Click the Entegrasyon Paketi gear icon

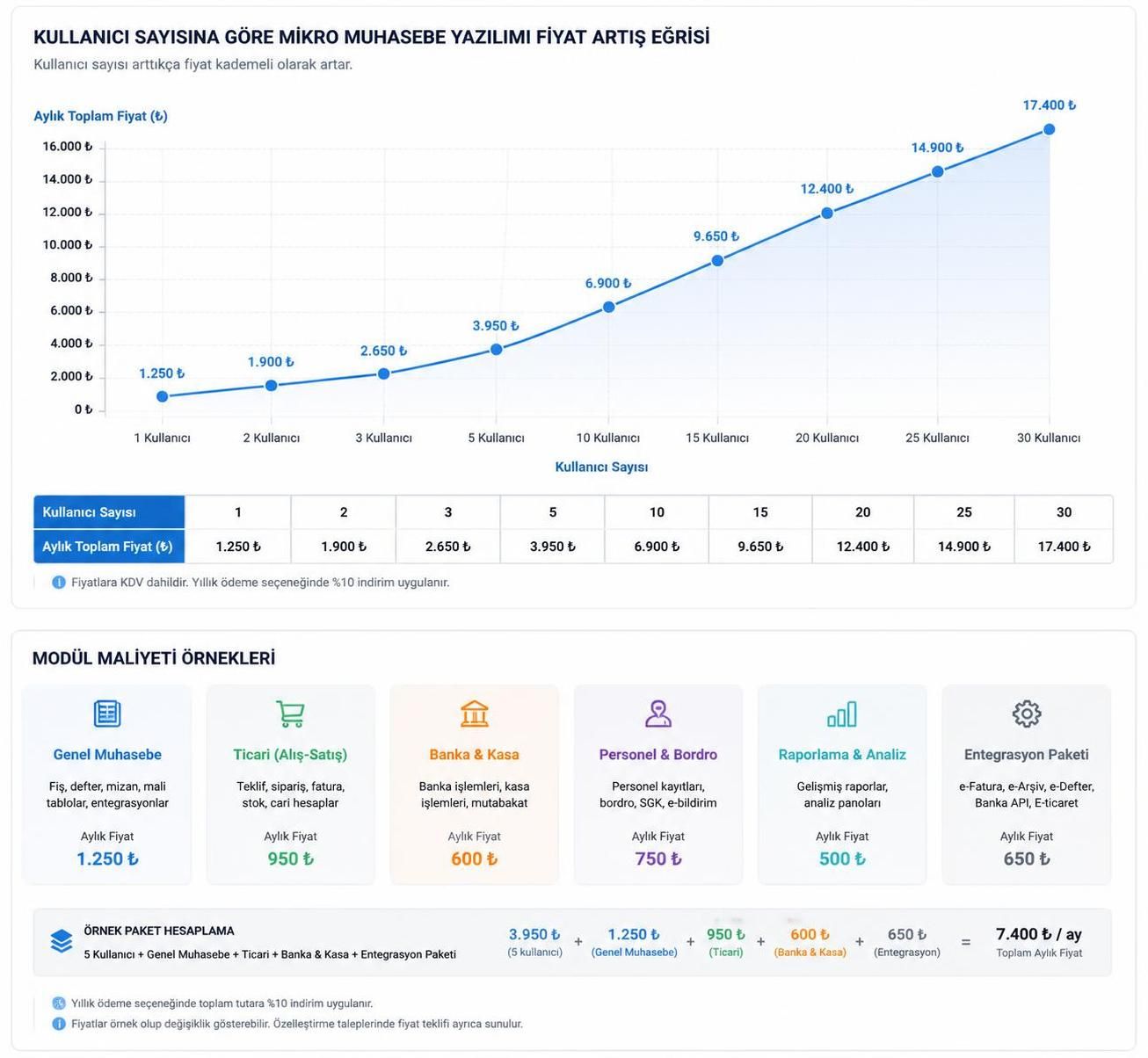(1027, 714)
